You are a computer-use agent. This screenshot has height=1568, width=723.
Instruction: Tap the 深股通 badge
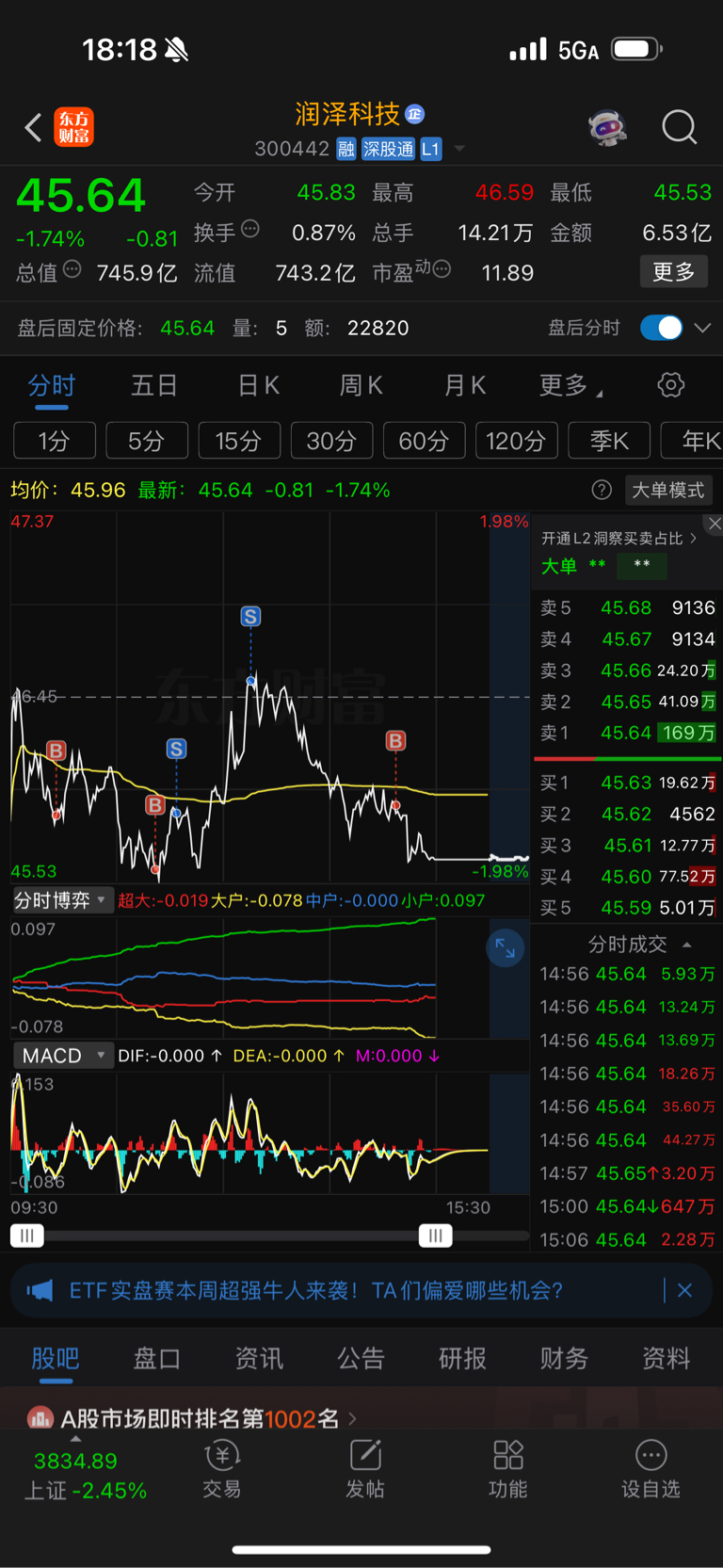click(x=388, y=149)
